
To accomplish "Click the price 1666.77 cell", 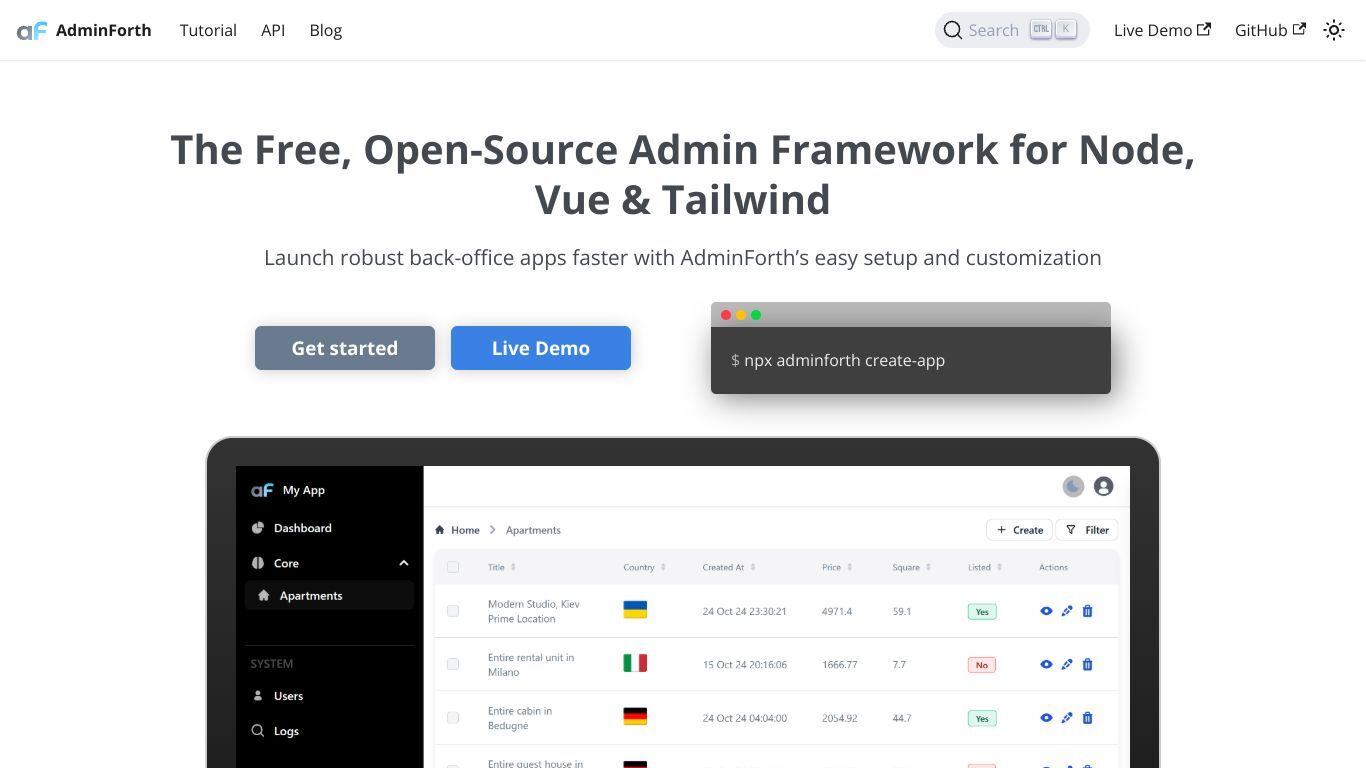I will tap(840, 664).
